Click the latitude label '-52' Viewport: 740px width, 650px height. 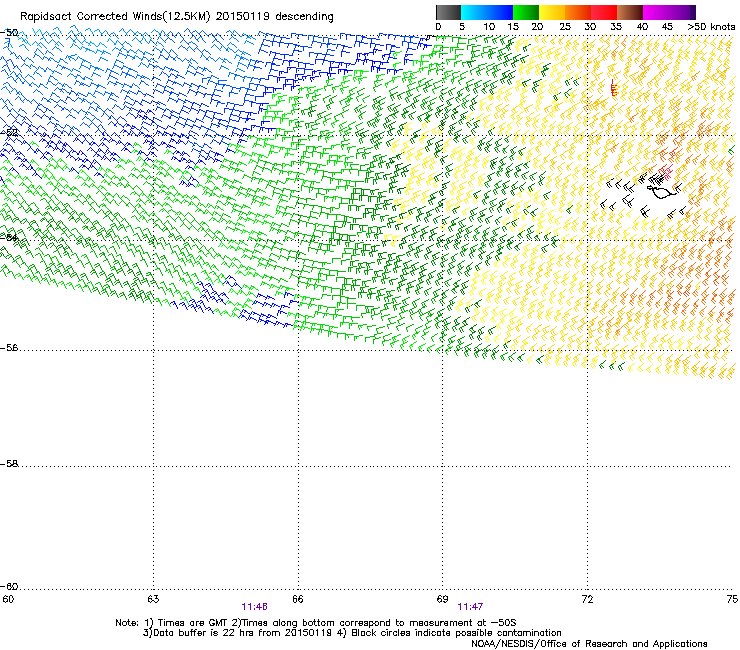coord(9,132)
